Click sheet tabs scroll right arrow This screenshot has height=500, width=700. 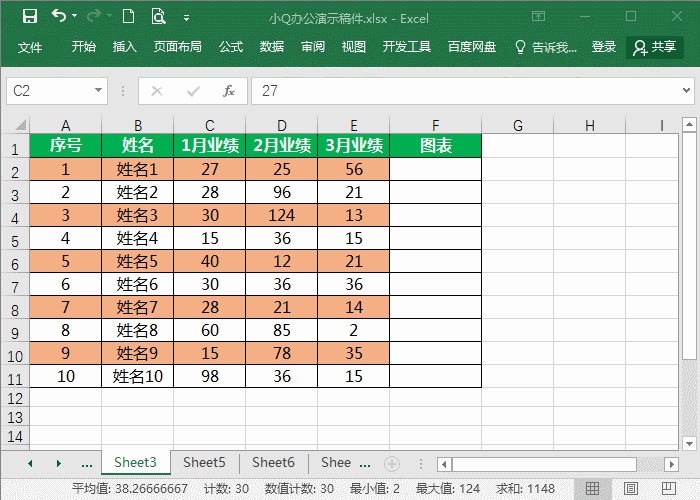tap(58, 463)
